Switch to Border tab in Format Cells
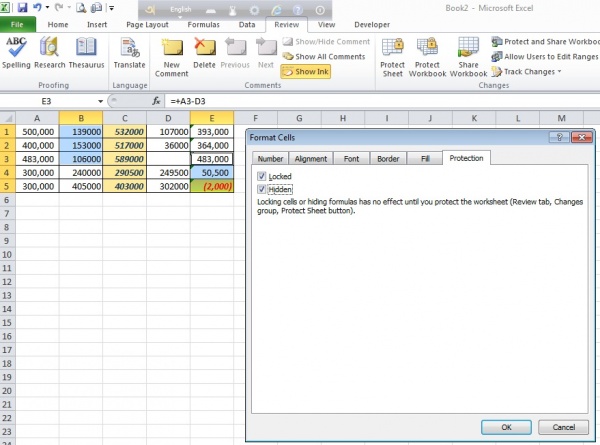Image resolution: width=600 pixels, height=445 pixels. (388, 159)
